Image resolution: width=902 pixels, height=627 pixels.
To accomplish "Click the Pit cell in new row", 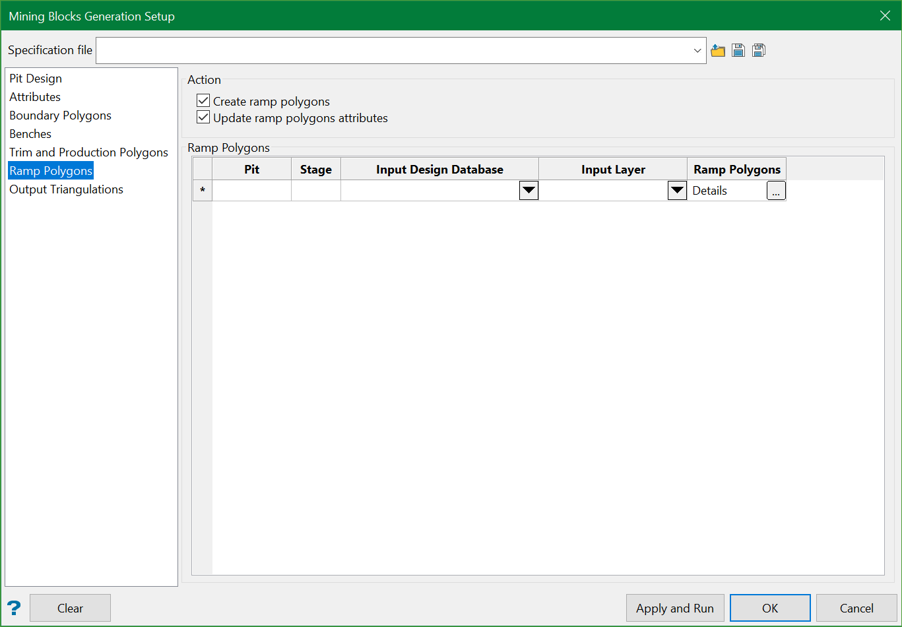I will point(252,191).
